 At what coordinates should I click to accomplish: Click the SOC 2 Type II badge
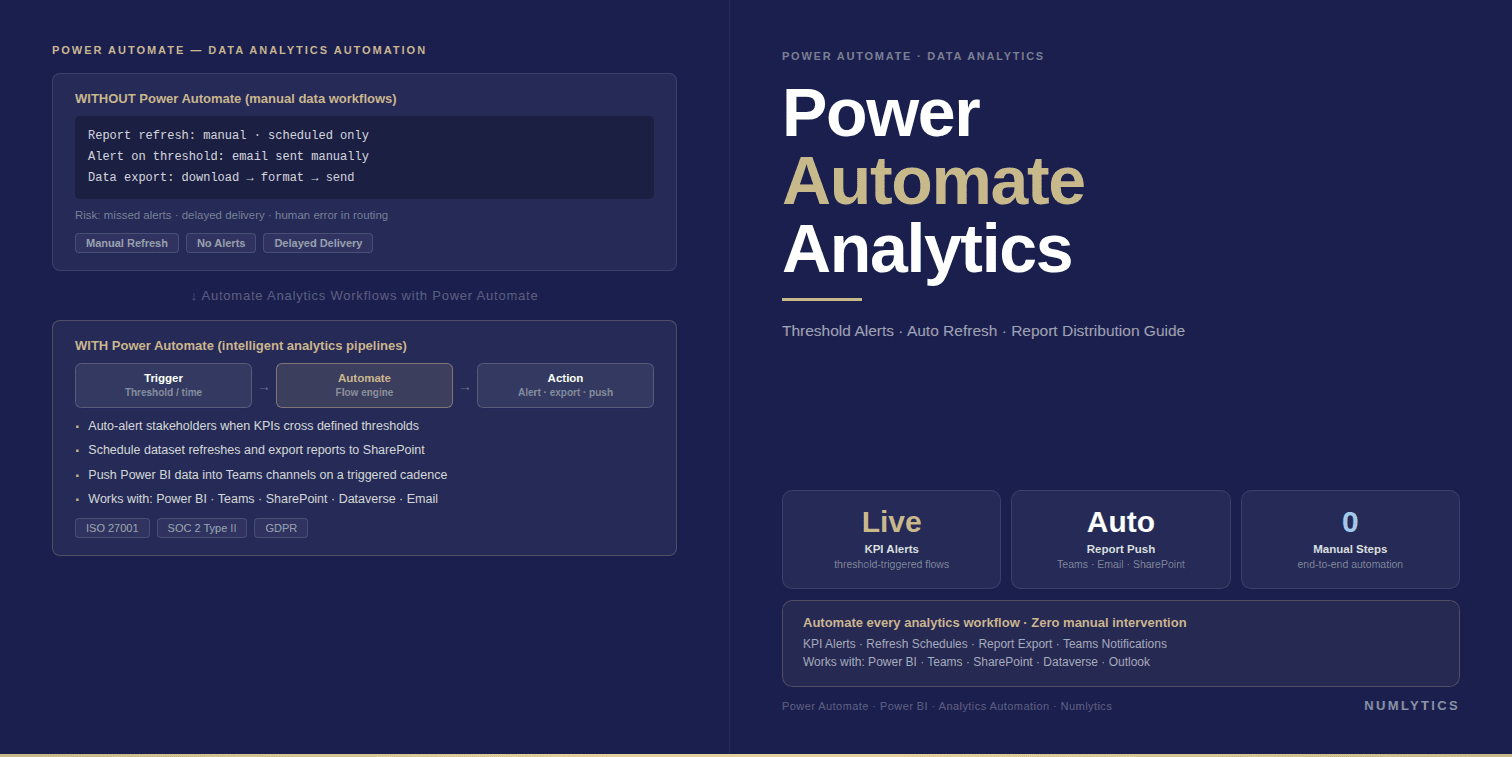coord(202,528)
